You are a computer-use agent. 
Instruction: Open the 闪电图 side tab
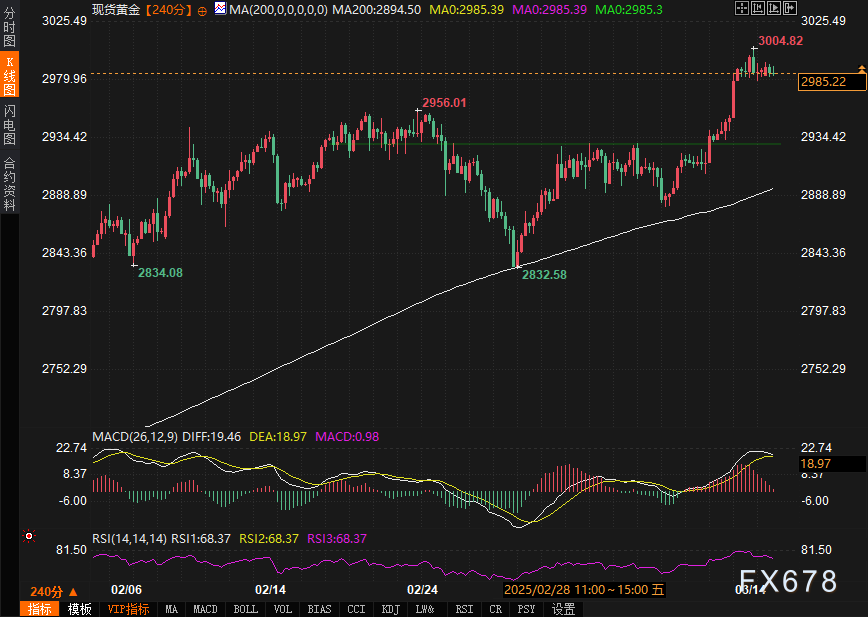9,123
